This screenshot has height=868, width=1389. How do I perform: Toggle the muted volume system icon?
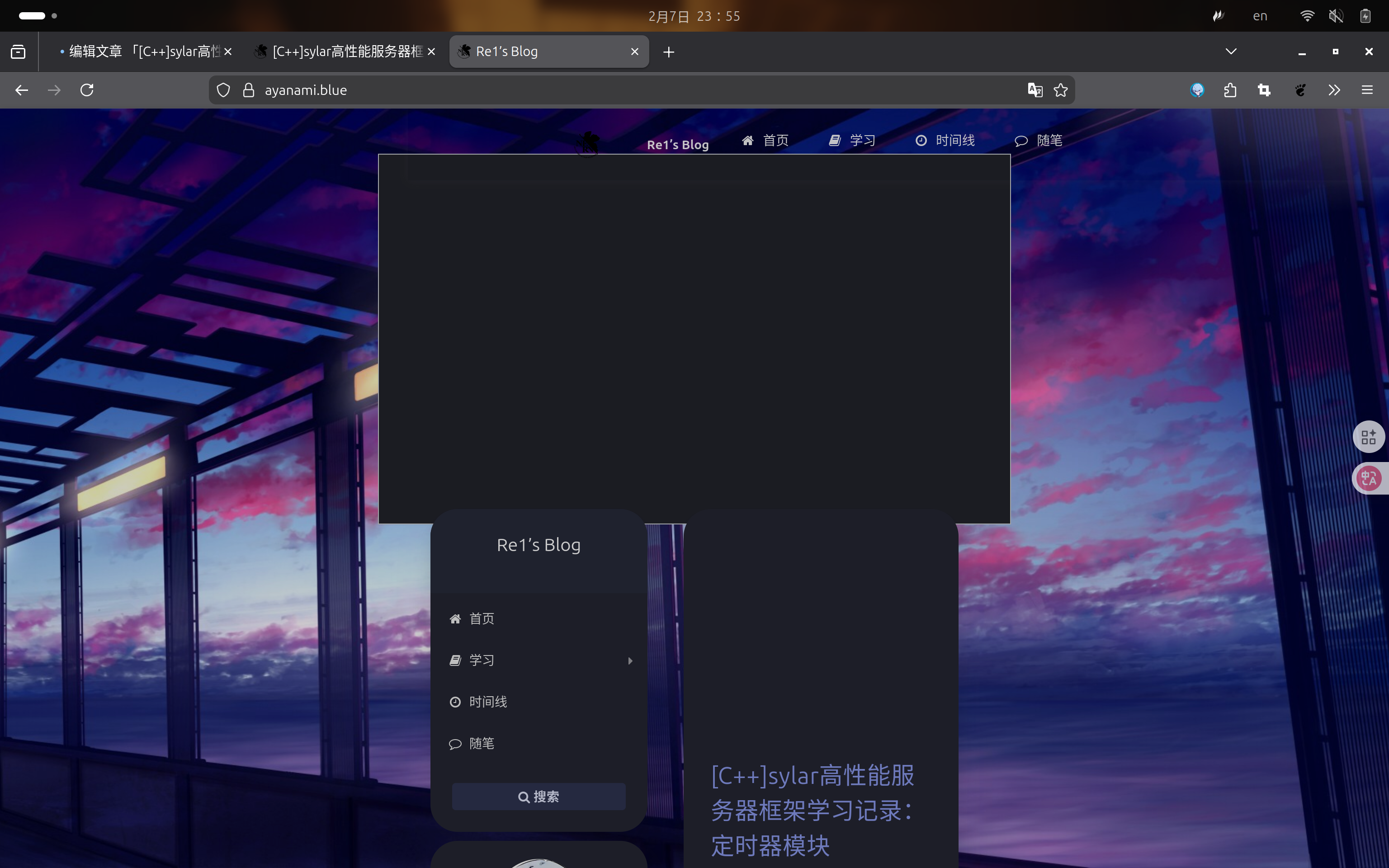pyautogui.click(x=1336, y=16)
